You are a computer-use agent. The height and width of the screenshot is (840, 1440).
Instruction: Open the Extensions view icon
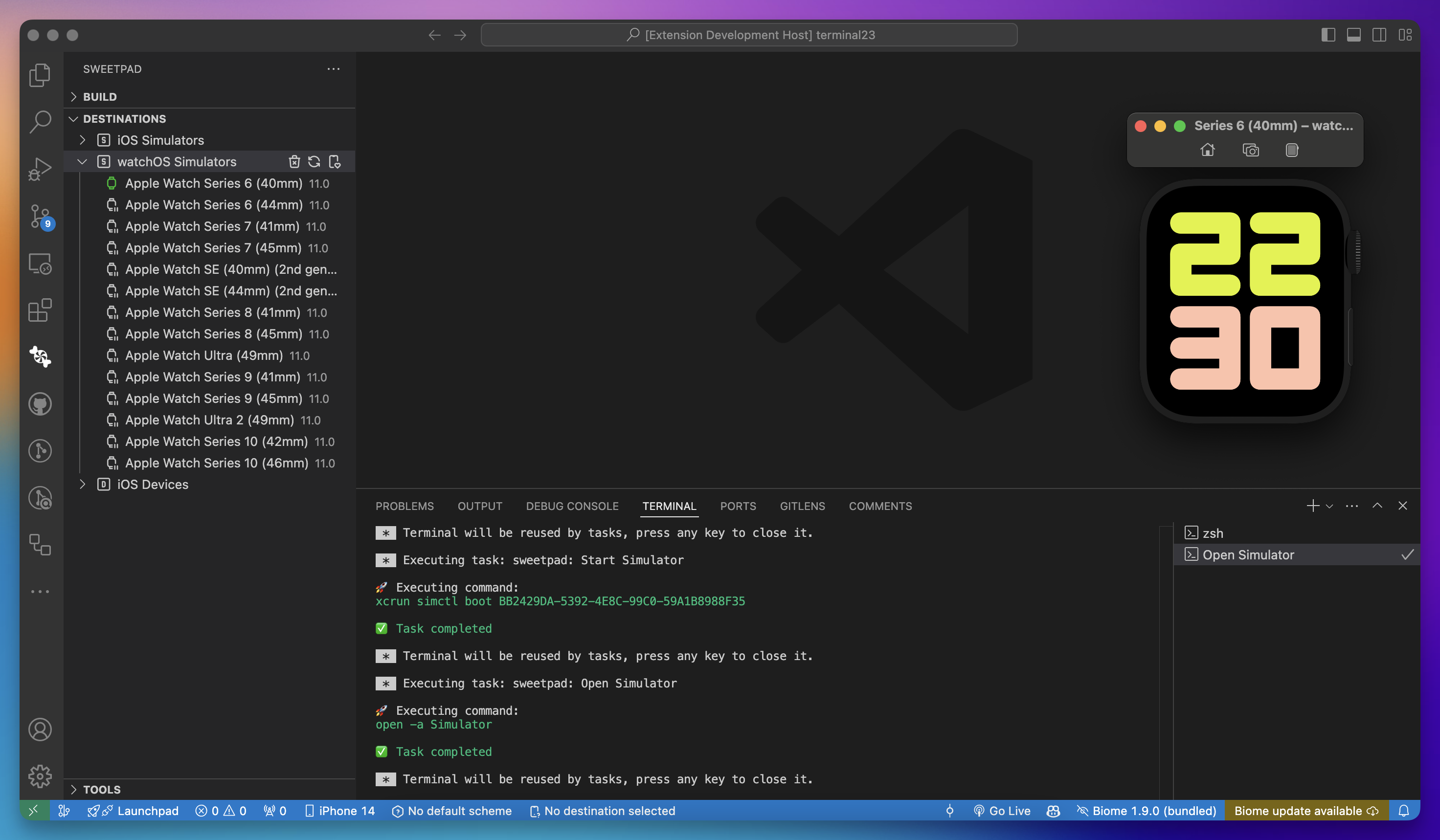40,310
